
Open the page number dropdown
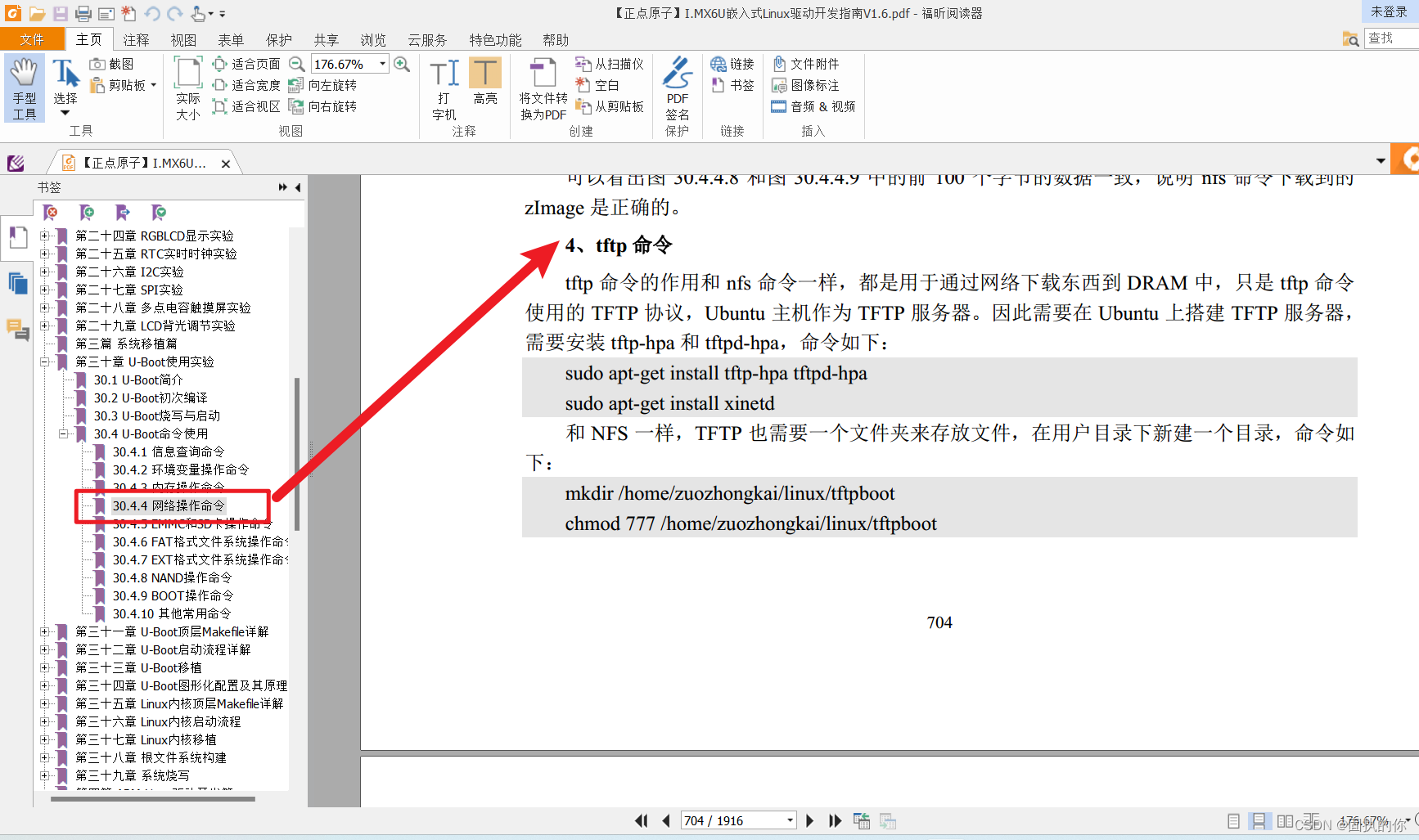point(790,820)
